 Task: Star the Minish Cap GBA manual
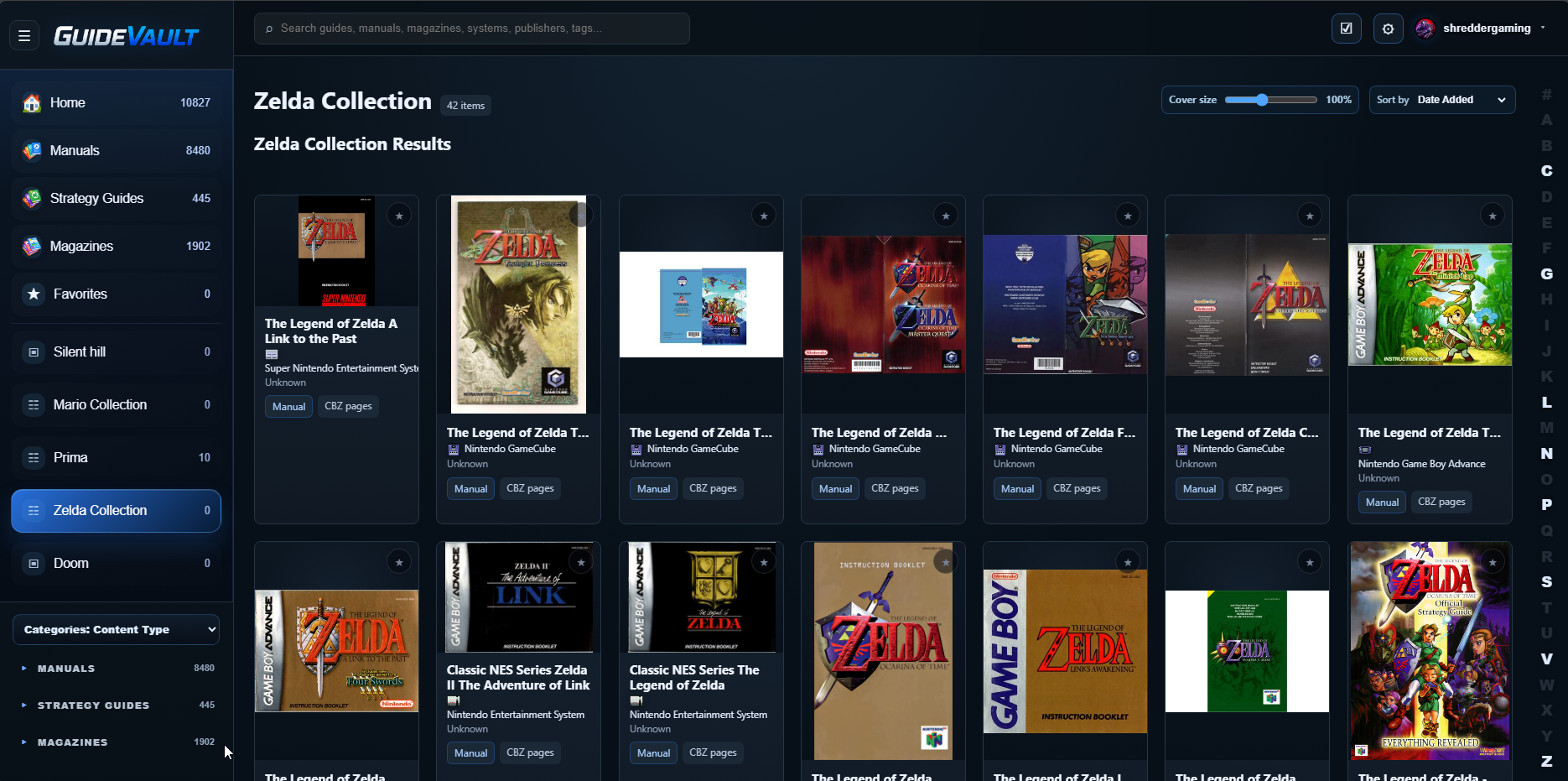(1493, 216)
